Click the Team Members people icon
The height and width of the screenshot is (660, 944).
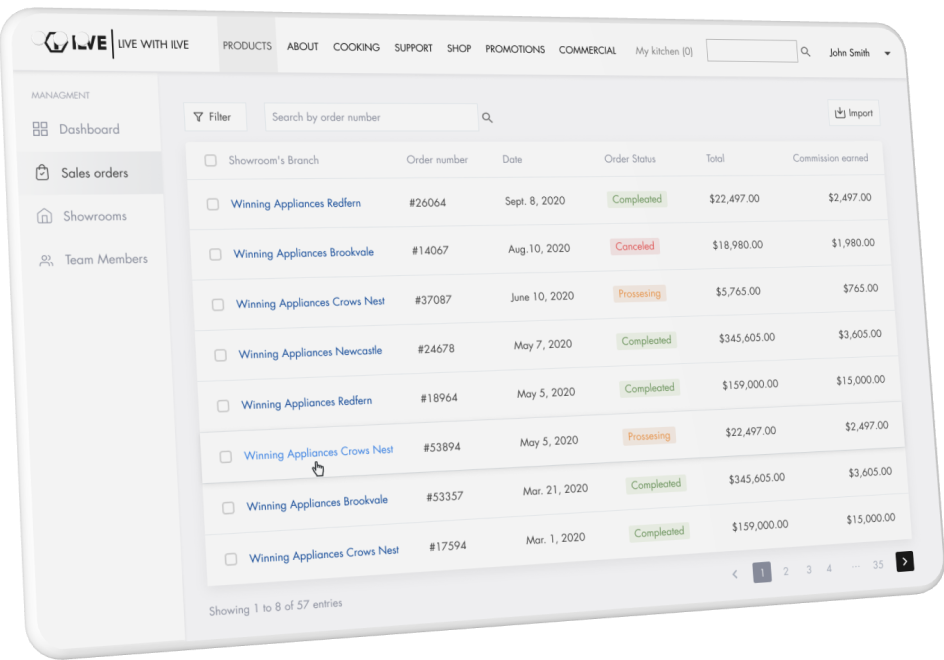click(46, 261)
